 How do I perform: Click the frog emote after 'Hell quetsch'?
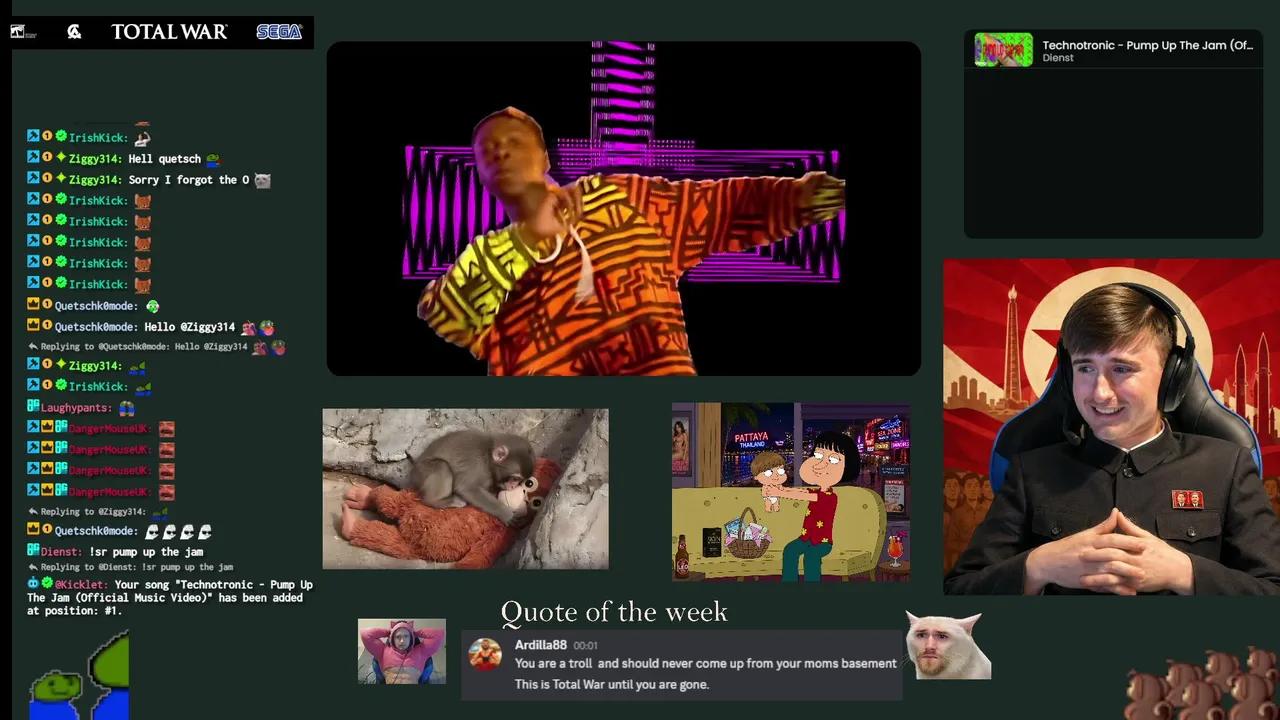(213, 159)
